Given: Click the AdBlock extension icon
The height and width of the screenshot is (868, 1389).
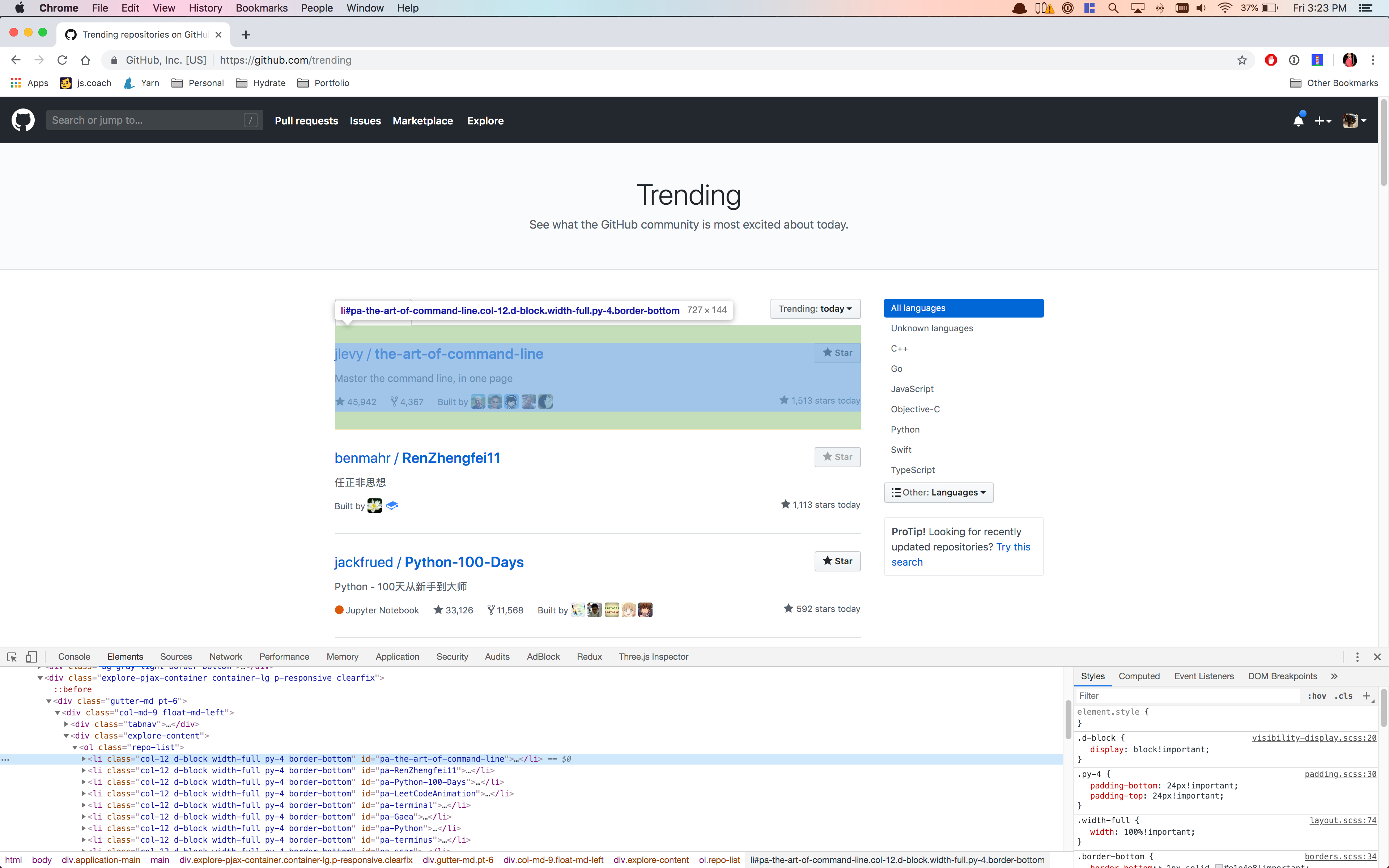Looking at the screenshot, I should point(1271,60).
